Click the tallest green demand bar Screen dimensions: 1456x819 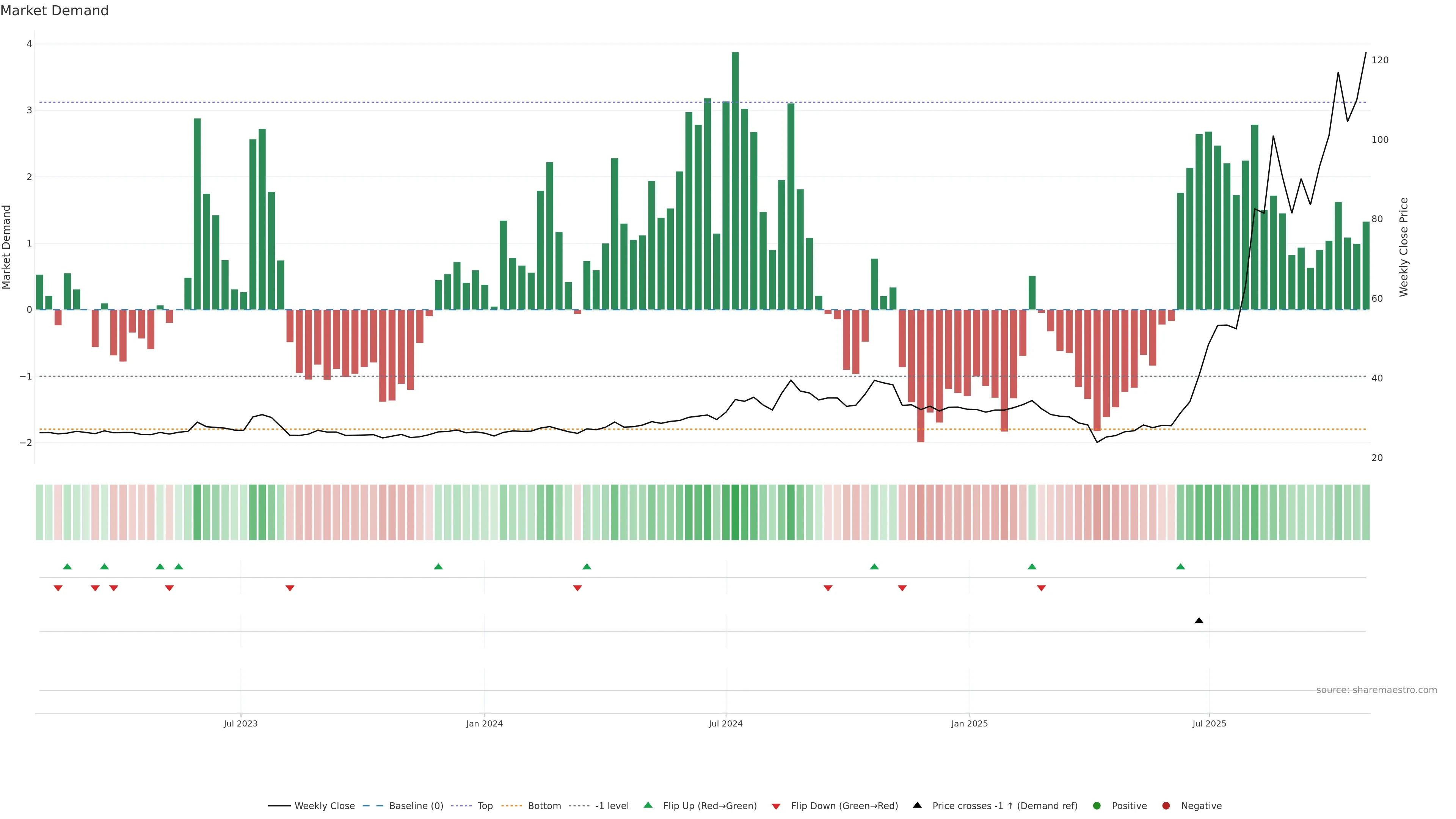[x=735, y=181]
